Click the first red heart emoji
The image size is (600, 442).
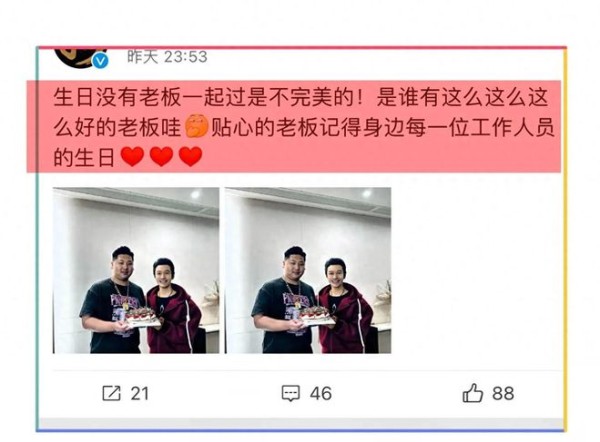(132, 156)
